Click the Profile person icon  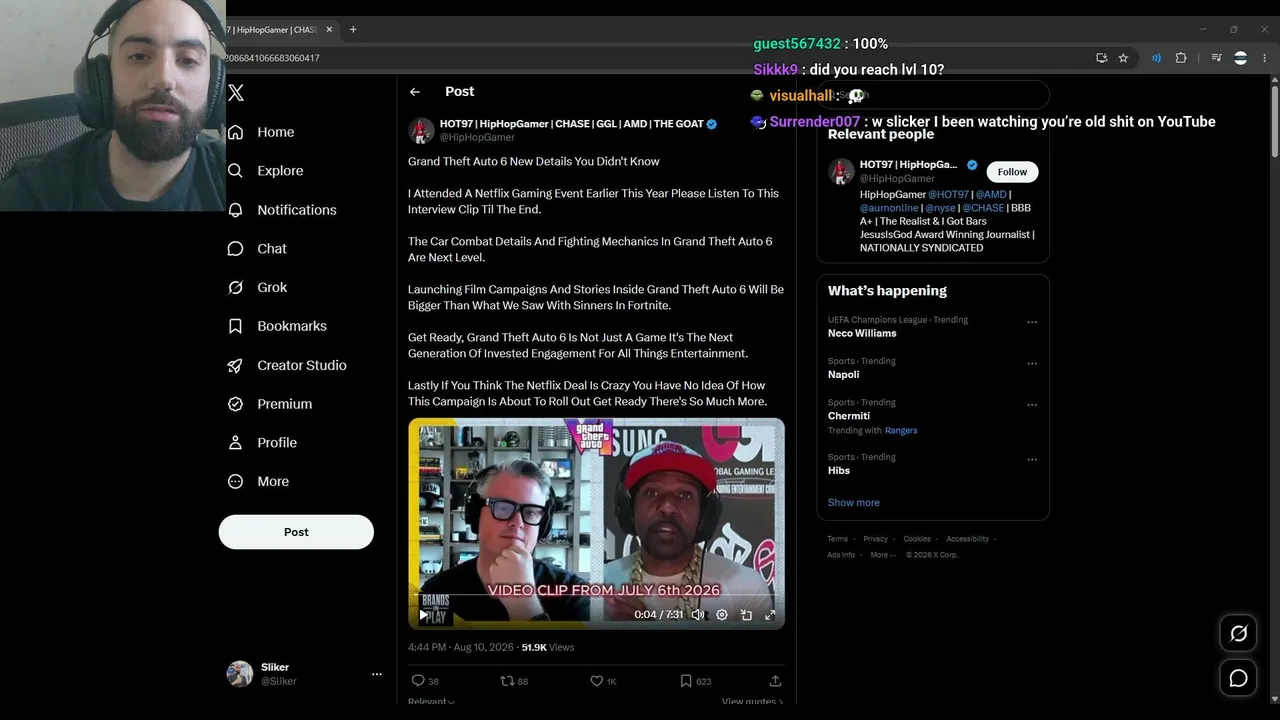point(235,442)
